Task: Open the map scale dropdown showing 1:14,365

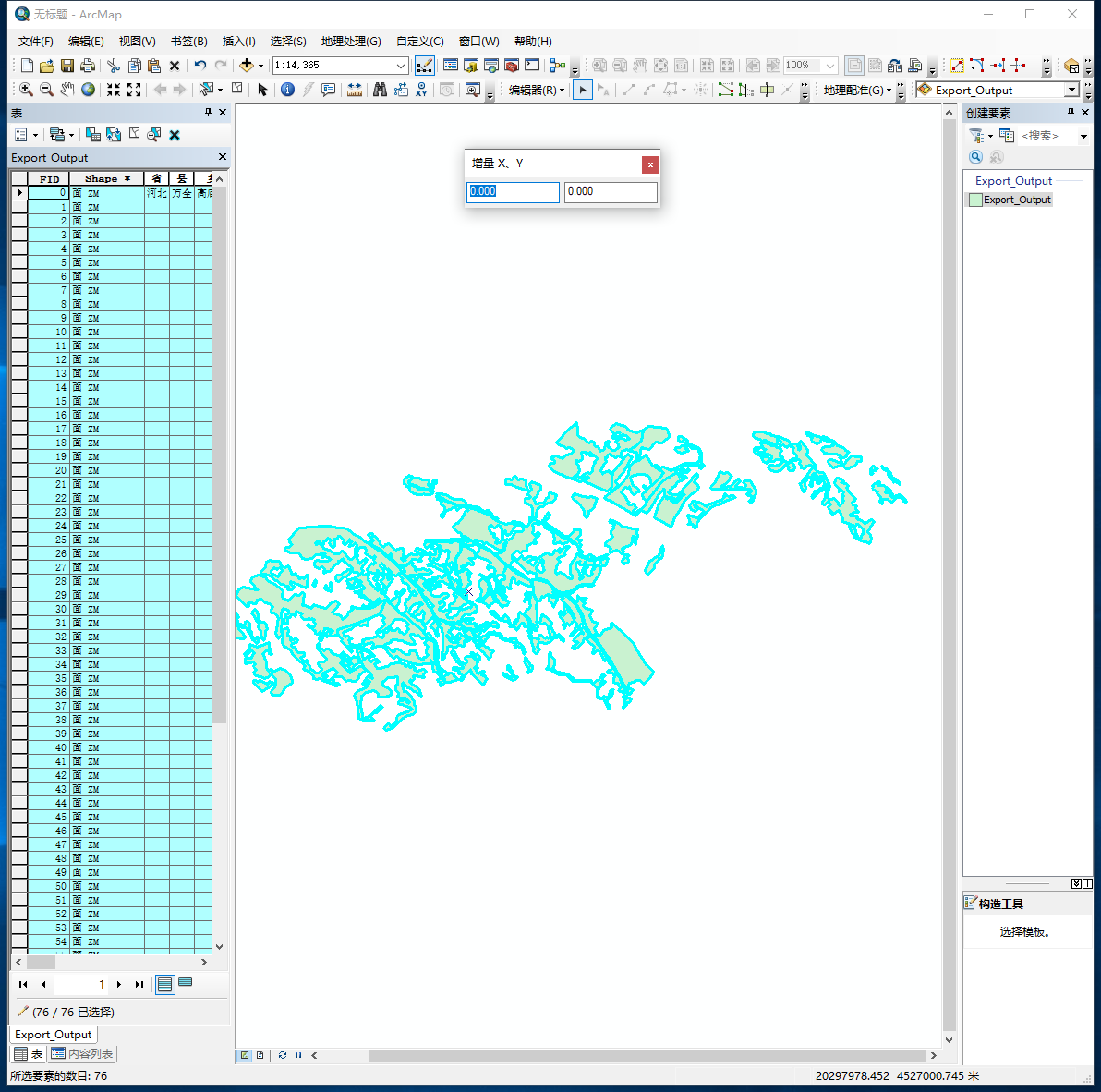Action: [399, 66]
